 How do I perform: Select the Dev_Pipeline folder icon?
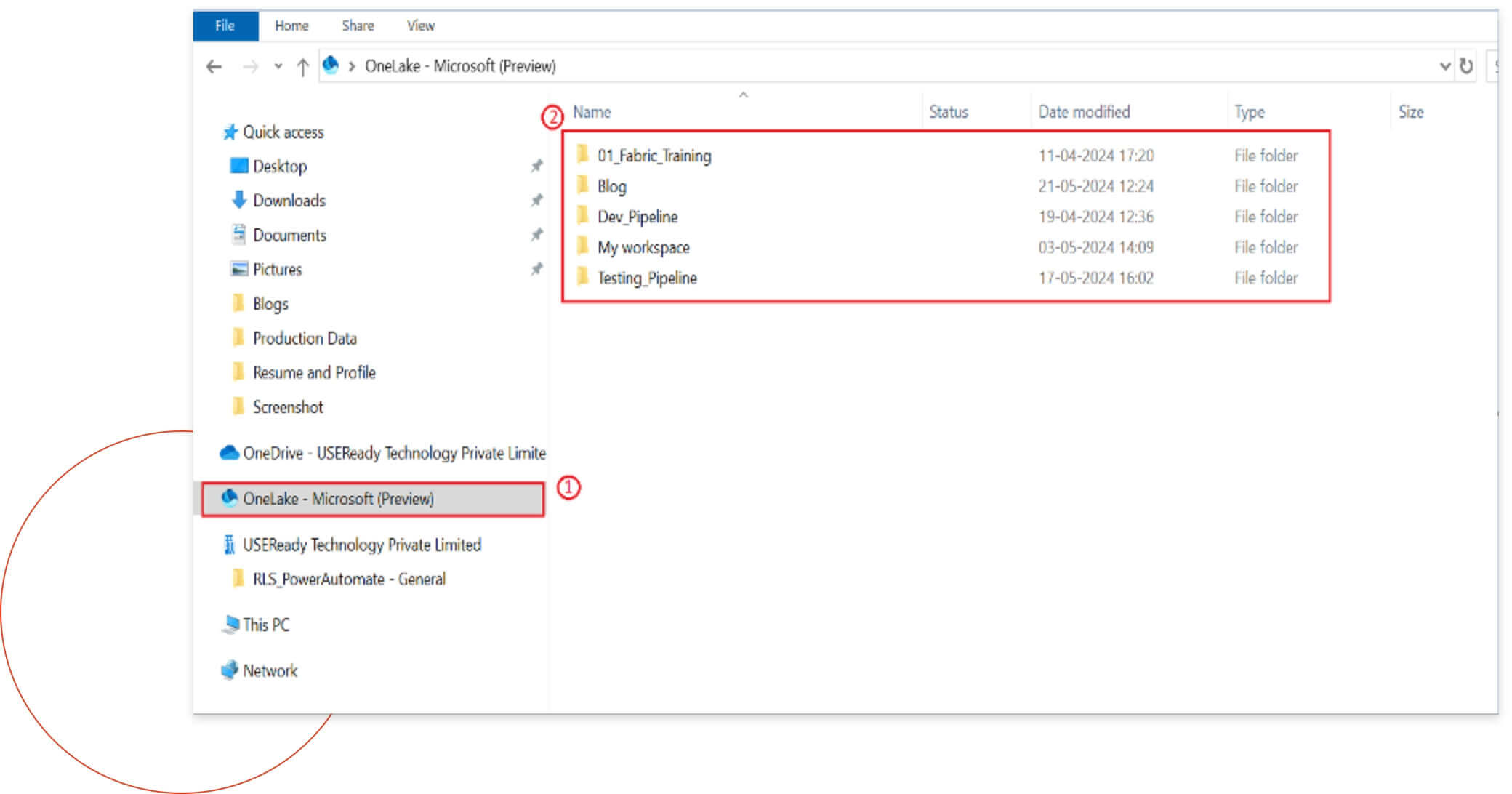coord(582,215)
